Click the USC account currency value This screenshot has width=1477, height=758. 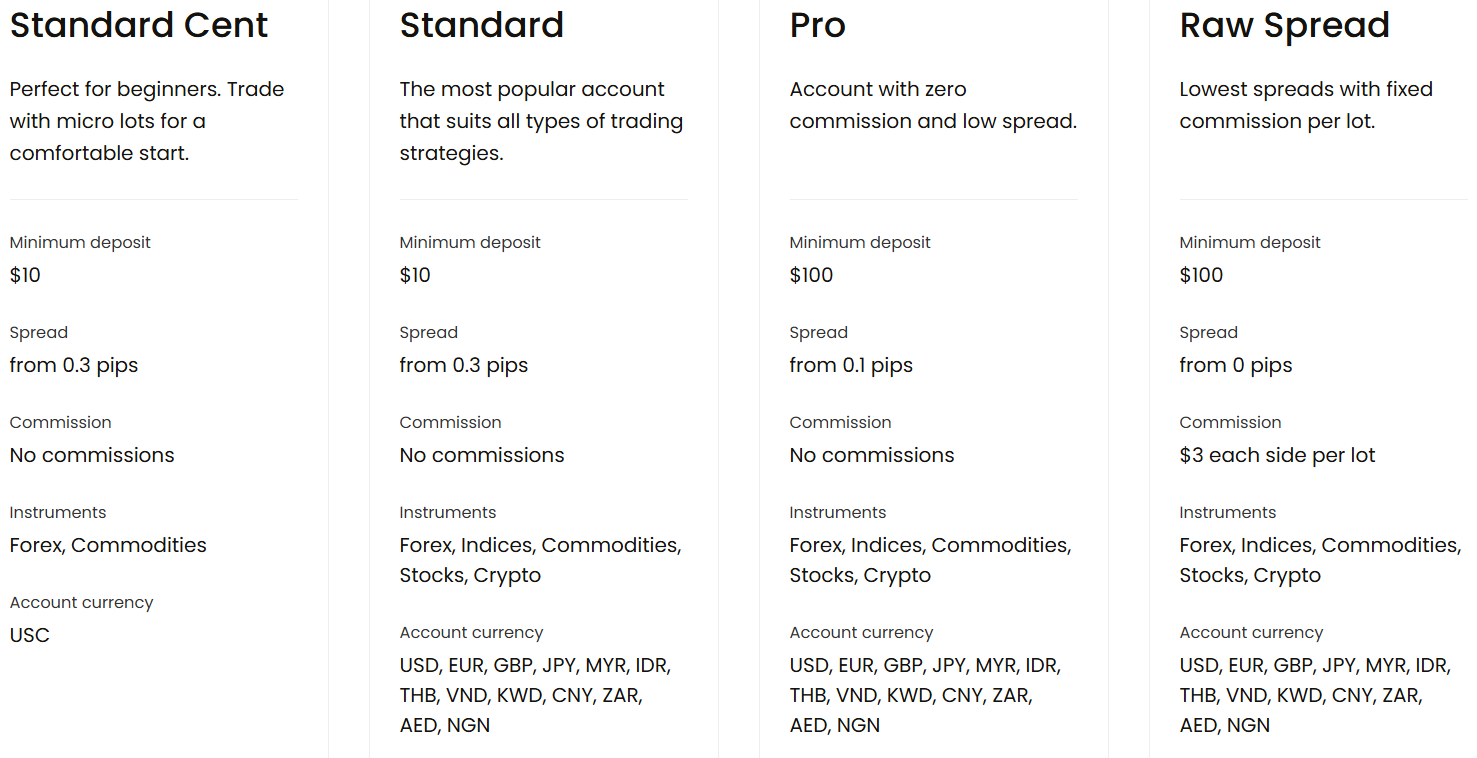coord(29,635)
